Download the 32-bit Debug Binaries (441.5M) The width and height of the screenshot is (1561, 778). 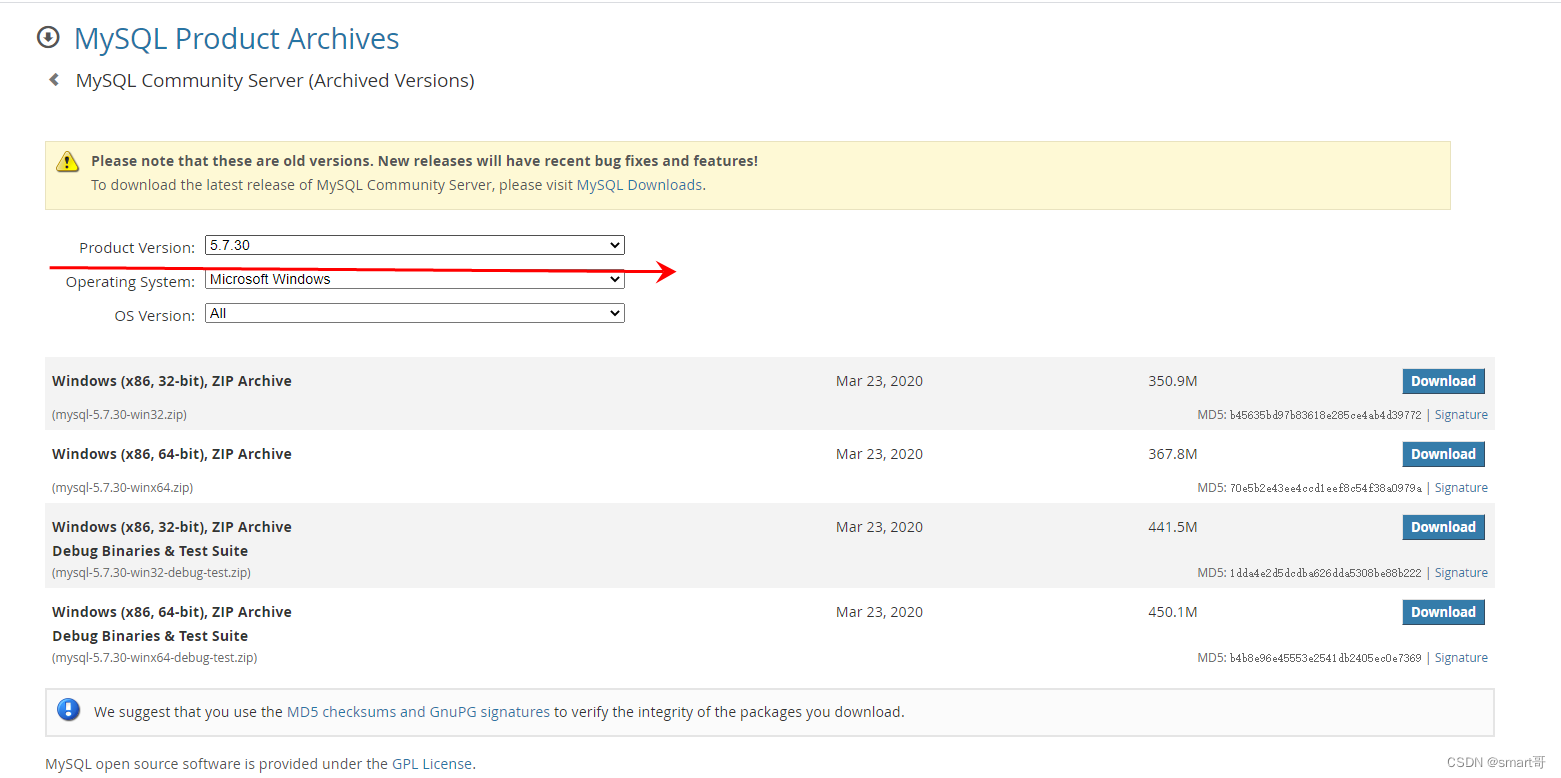click(1443, 527)
